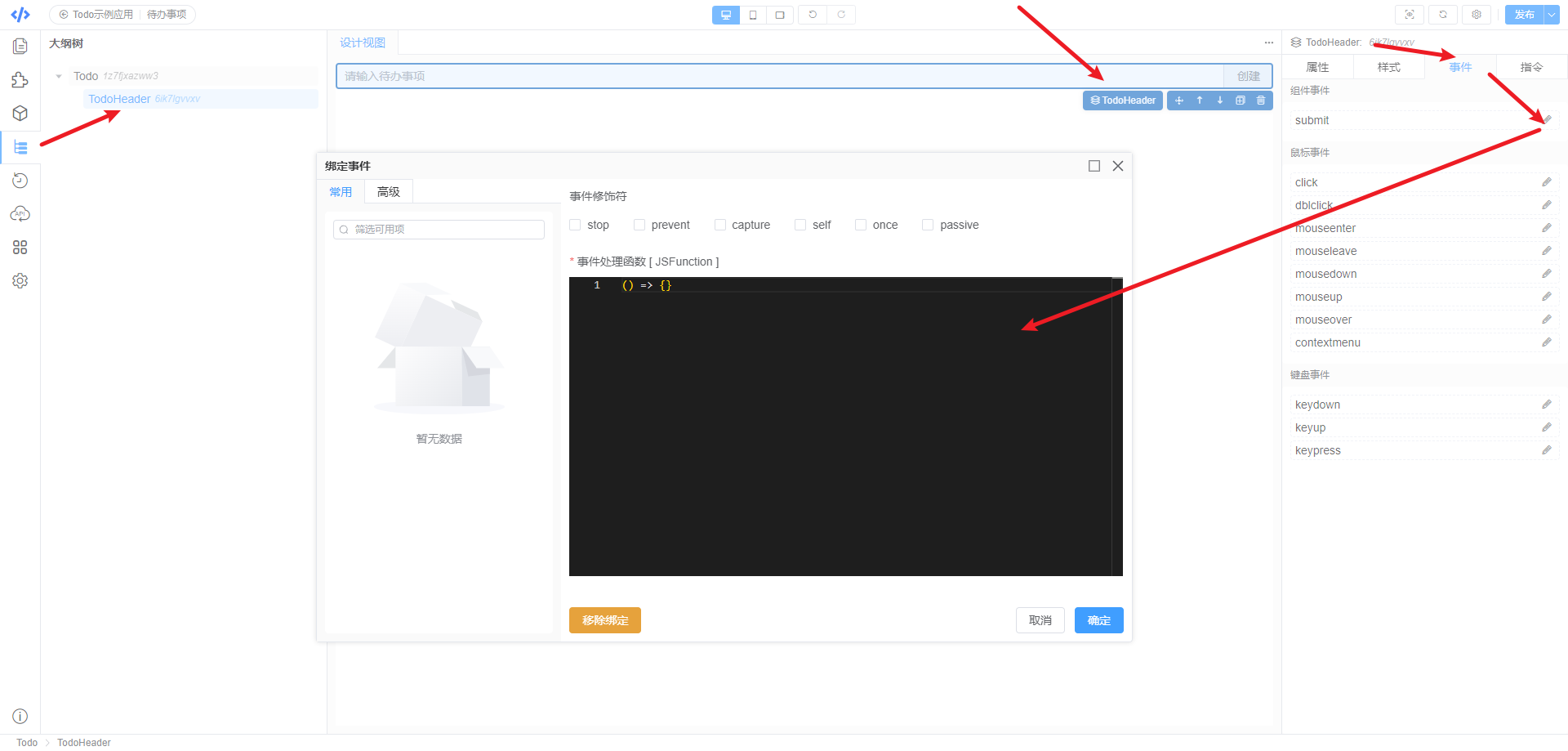The height and width of the screenshot is (751, 1568).
Task: Click the move handle on TodoHeader toolbar
Action: pos(1179,101)
